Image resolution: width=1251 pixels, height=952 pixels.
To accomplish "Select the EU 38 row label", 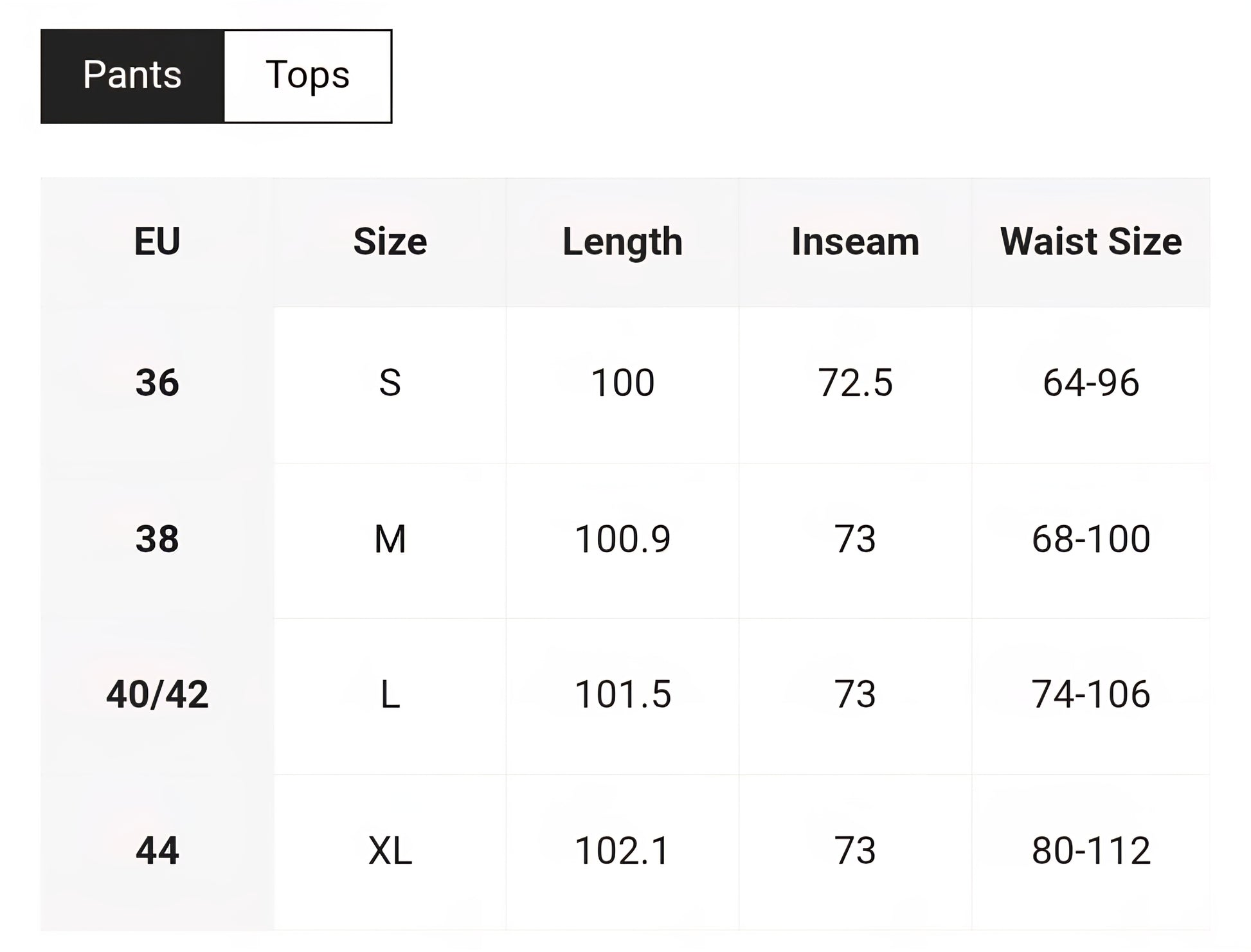I will (157, 539).
